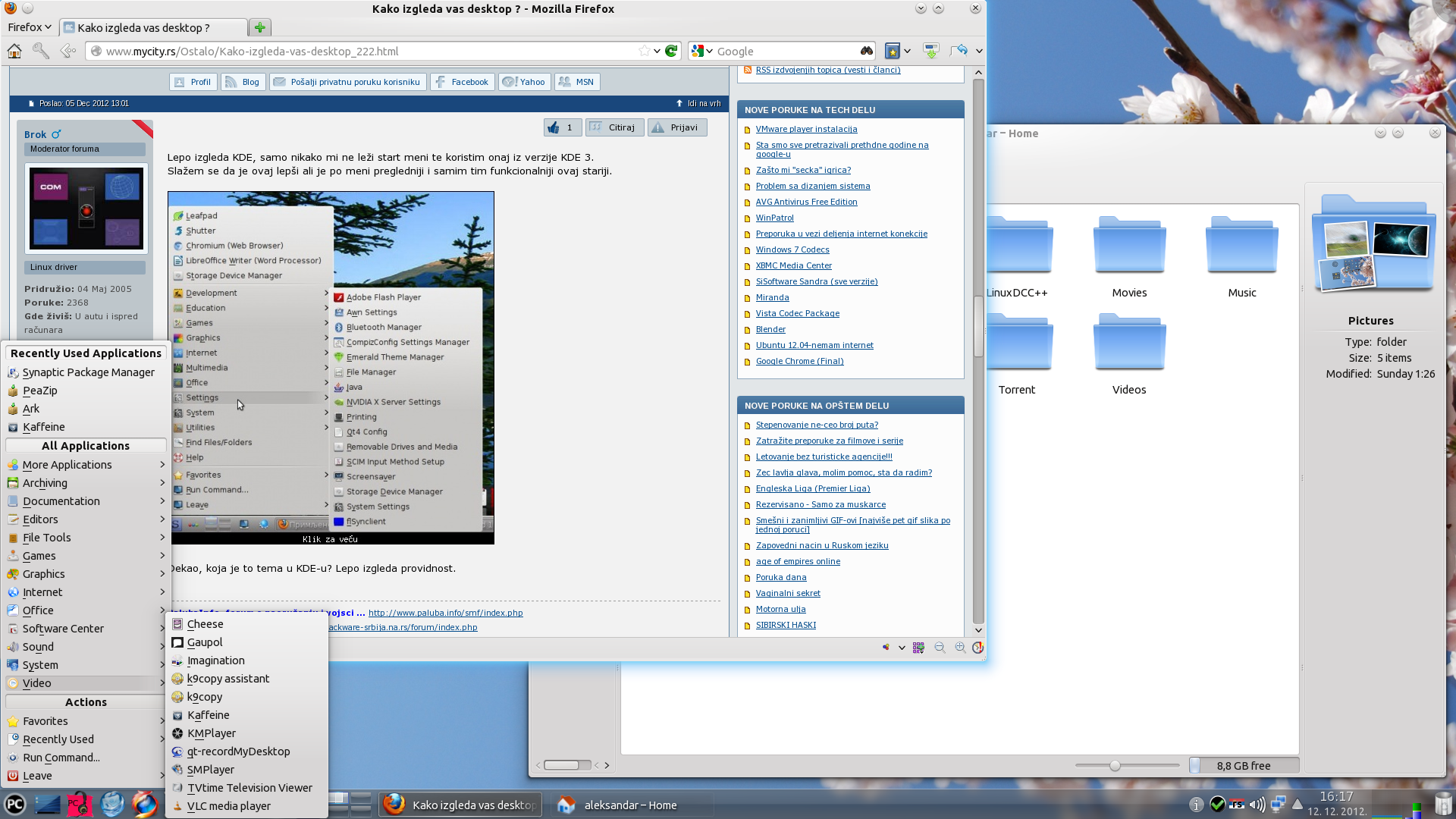Viewport: 1456px width, 819px height.
Task: Click the Citiraj quote button
Action: tap(615, 127)
